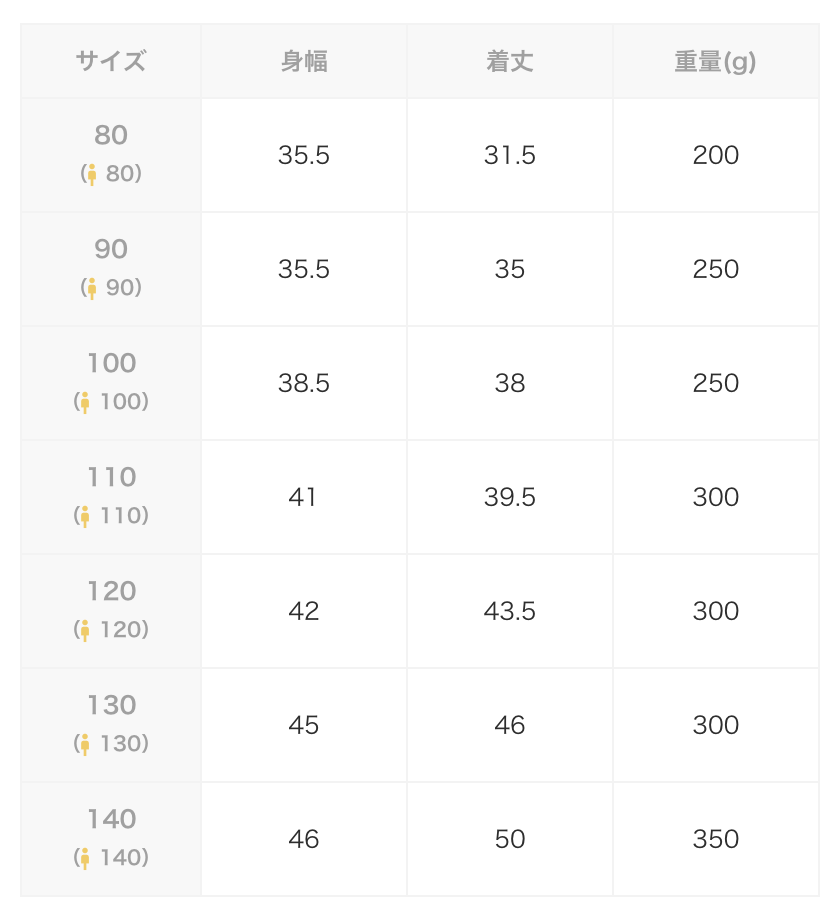Click the yellow person icon beside 80
Screen dimensions: 840x910
pyautogui.click(x=92, y=174)
